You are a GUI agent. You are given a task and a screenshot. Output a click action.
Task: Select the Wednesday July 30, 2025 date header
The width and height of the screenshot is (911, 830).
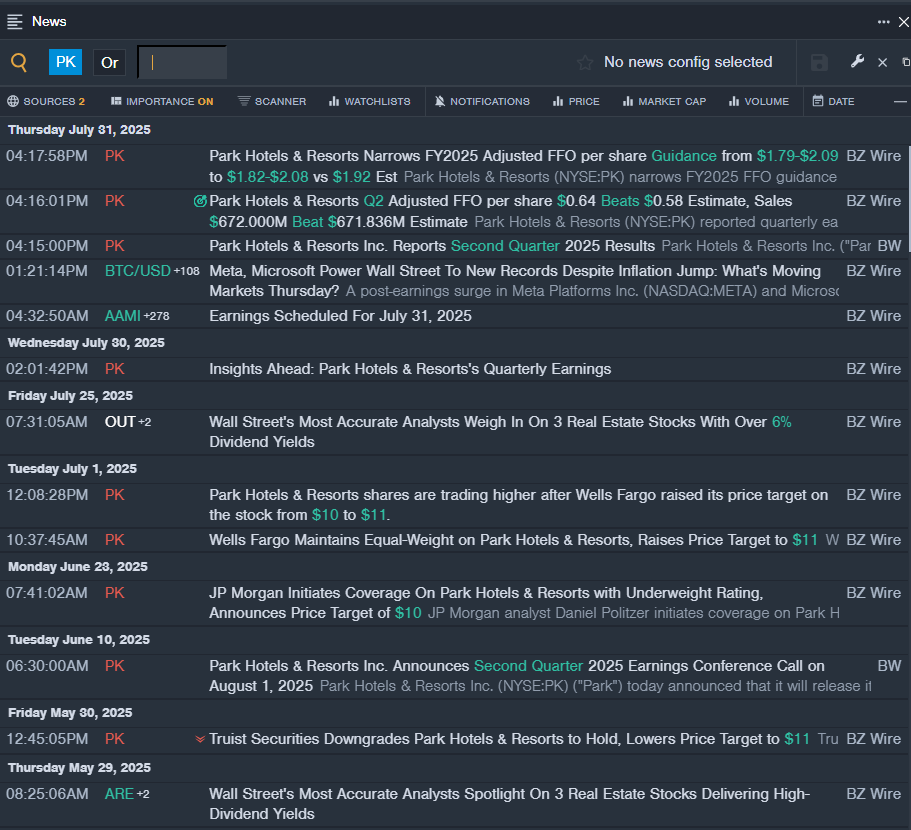(87, 343)
